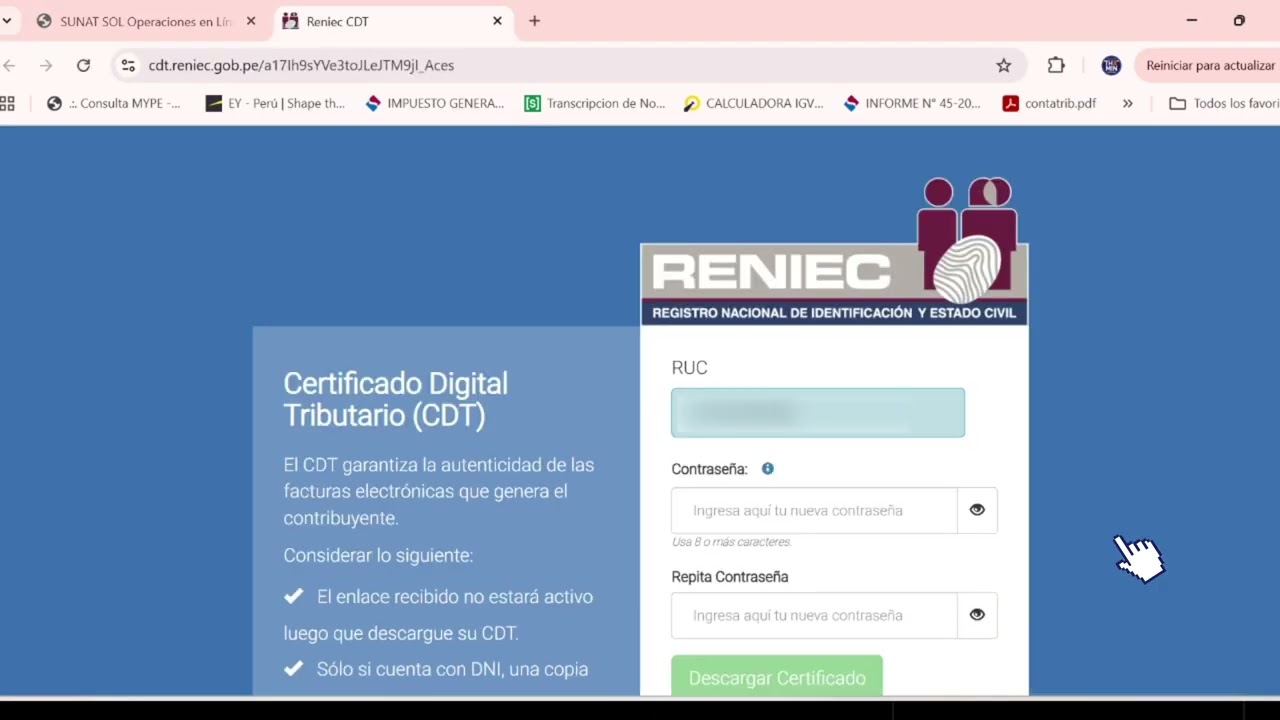1280x720 pixels.
Task: Restore the browser window size
Action: click(1239, 20)
